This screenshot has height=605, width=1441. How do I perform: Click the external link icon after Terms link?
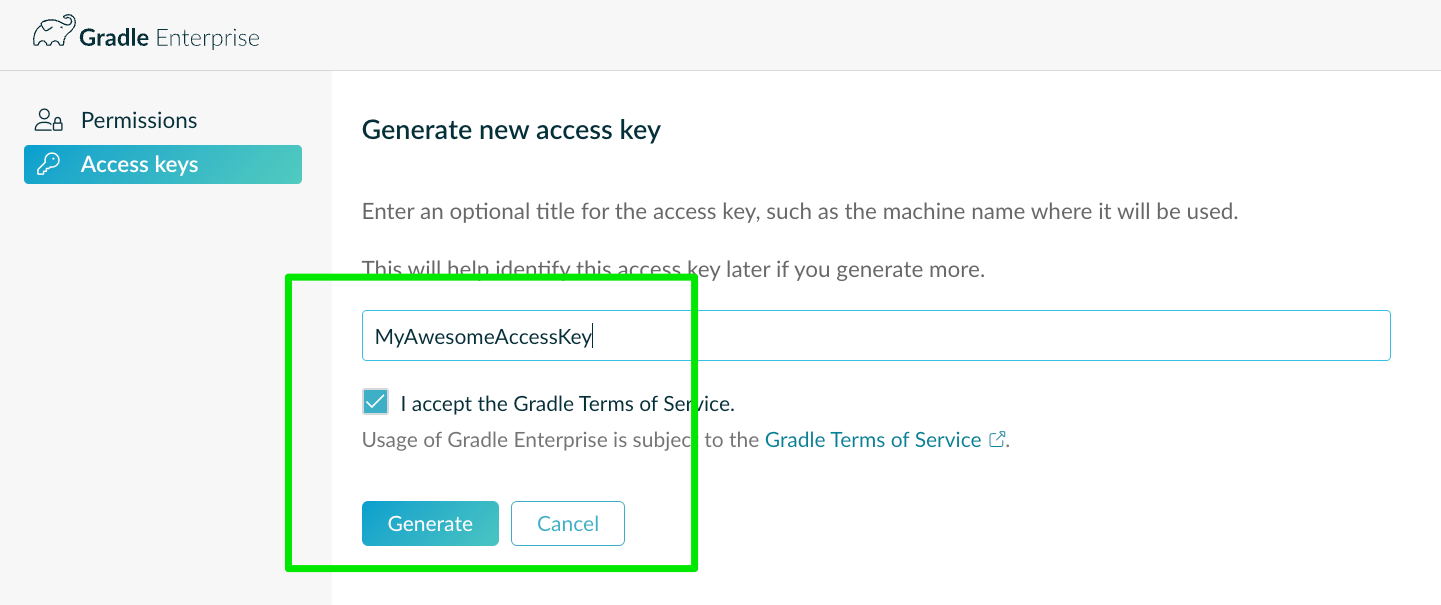[996, 439]
